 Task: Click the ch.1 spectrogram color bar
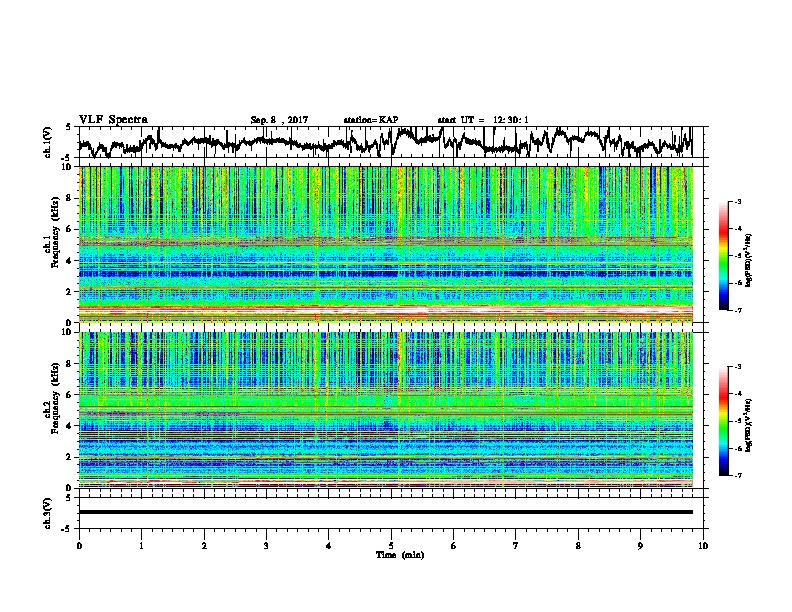(x=723, y=256)
